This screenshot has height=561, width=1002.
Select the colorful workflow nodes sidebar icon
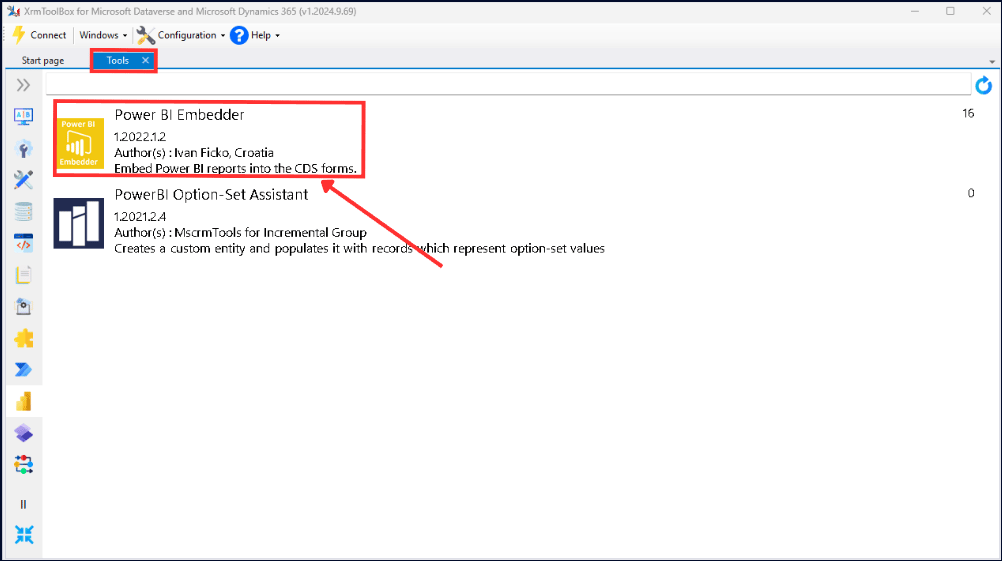[24, 465]
